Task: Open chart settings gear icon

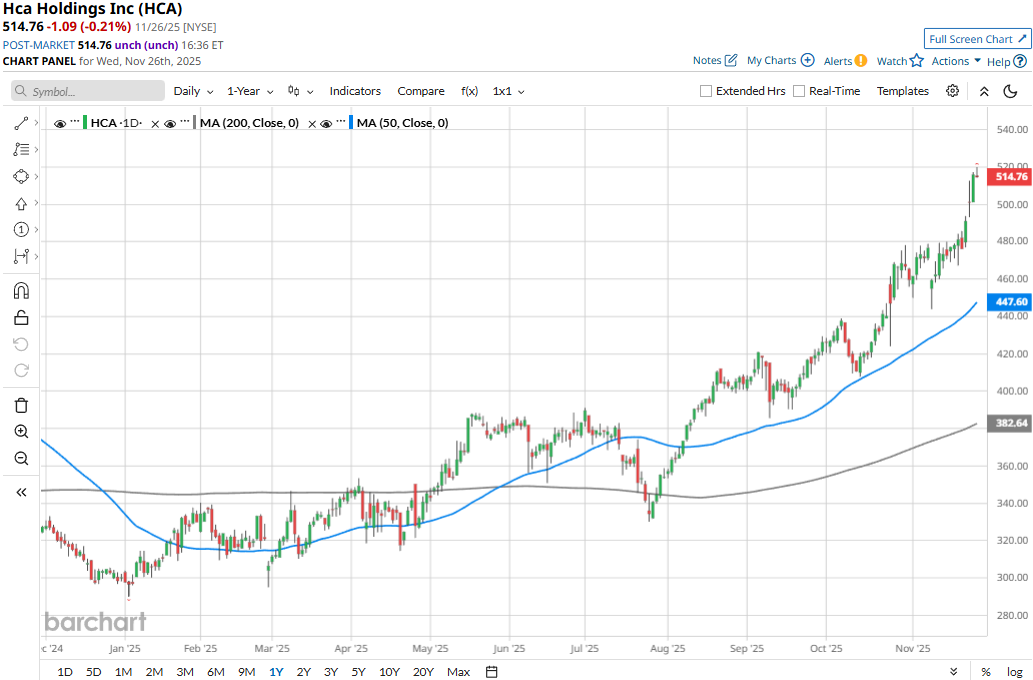Action: (953, 91)
